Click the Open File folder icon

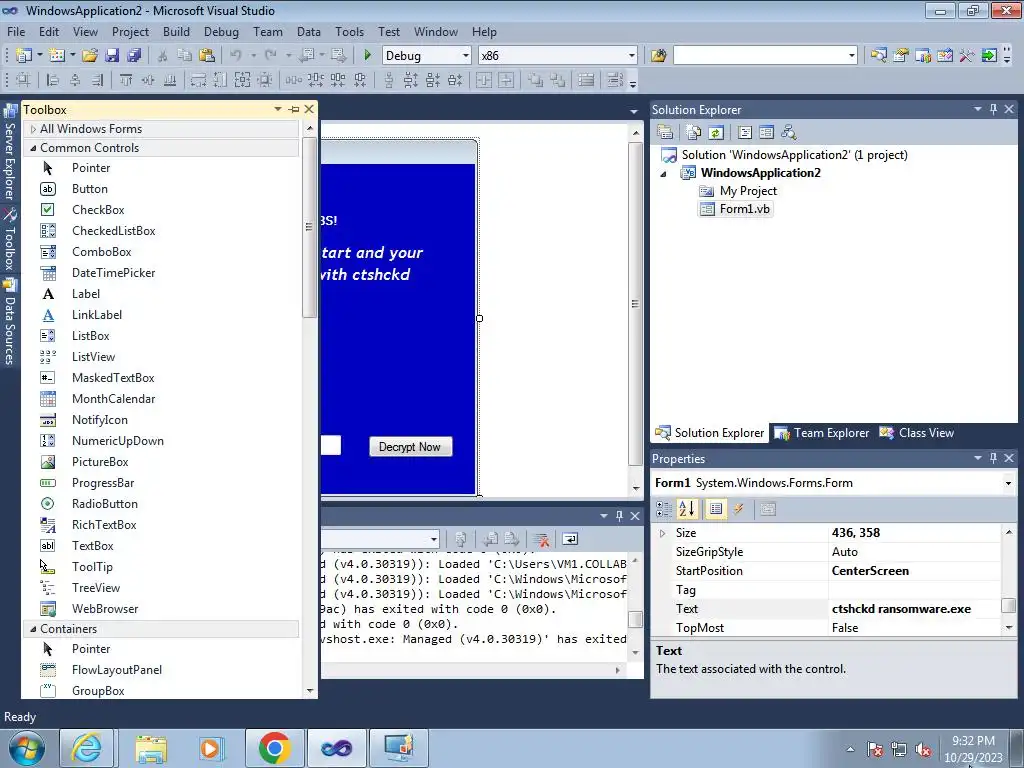point(89,56)
